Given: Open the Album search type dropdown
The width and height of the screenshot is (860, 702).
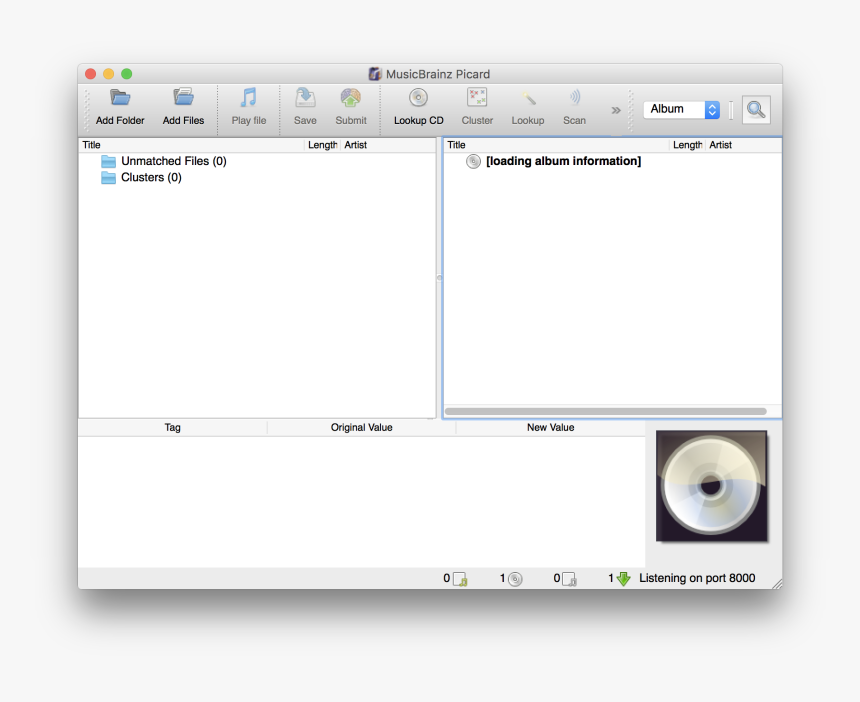Looking at the screenshot, I should [682, 109].
